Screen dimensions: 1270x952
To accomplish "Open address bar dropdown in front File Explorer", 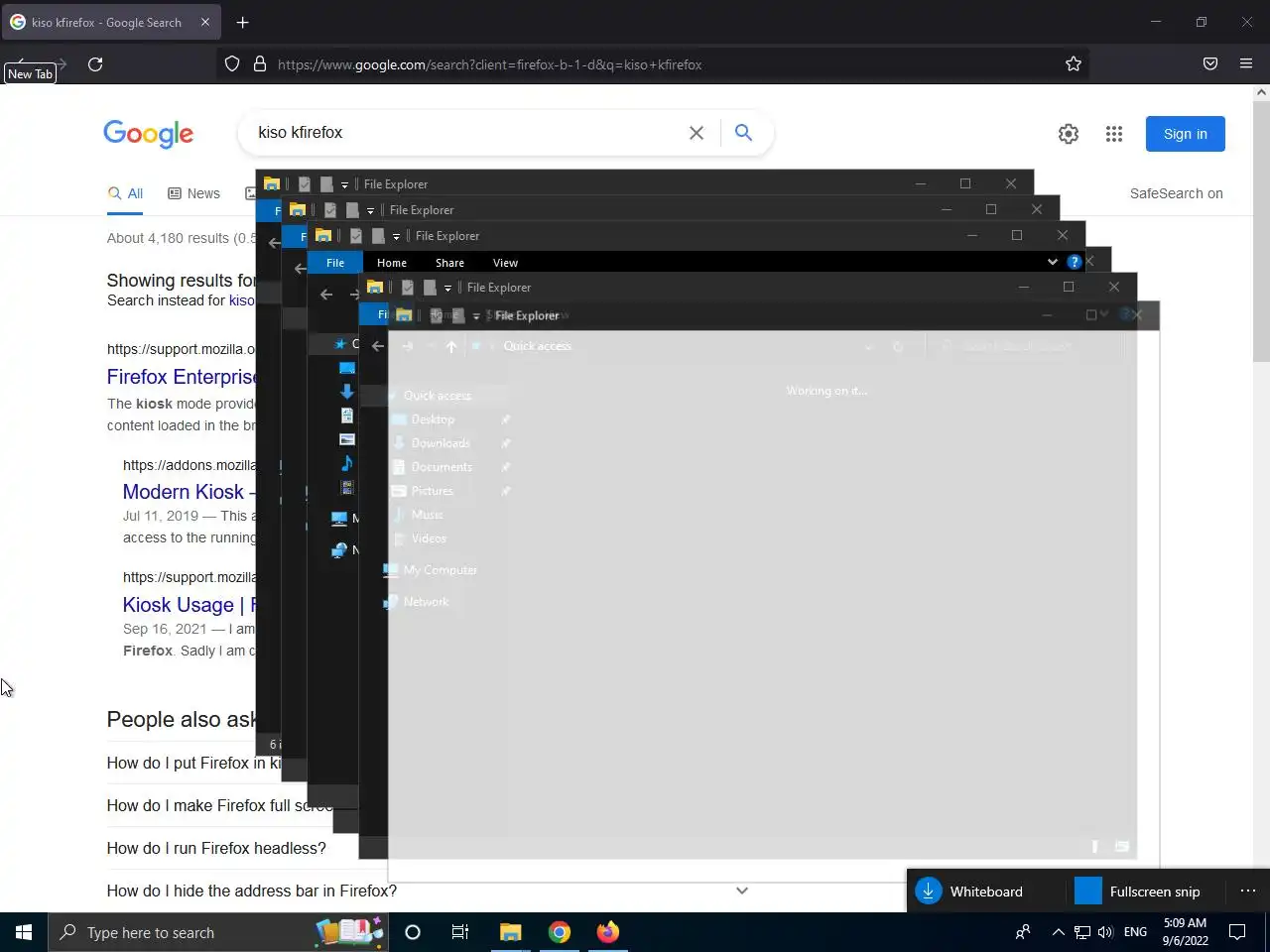I will (x=869, y=346).
